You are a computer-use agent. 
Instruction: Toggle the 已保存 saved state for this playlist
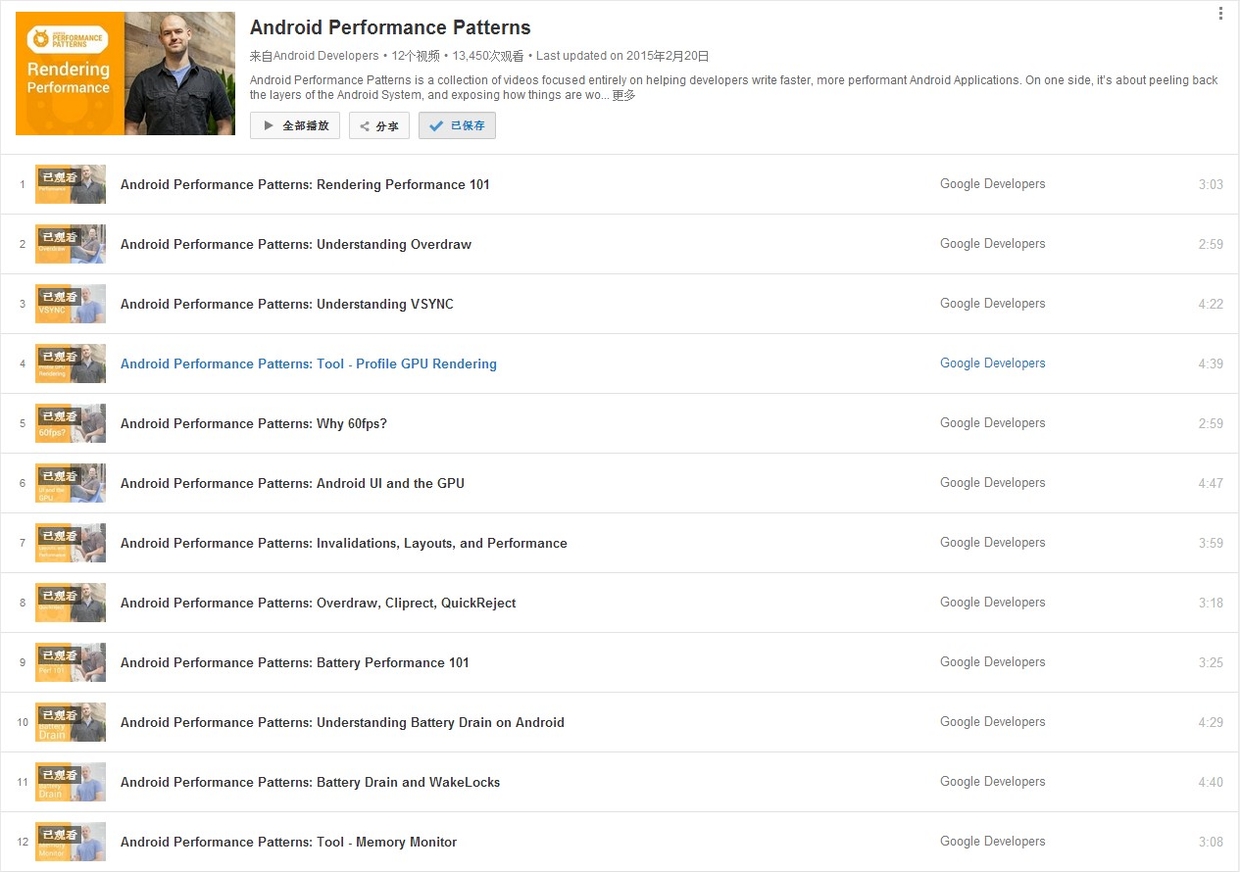click(457, 125)
